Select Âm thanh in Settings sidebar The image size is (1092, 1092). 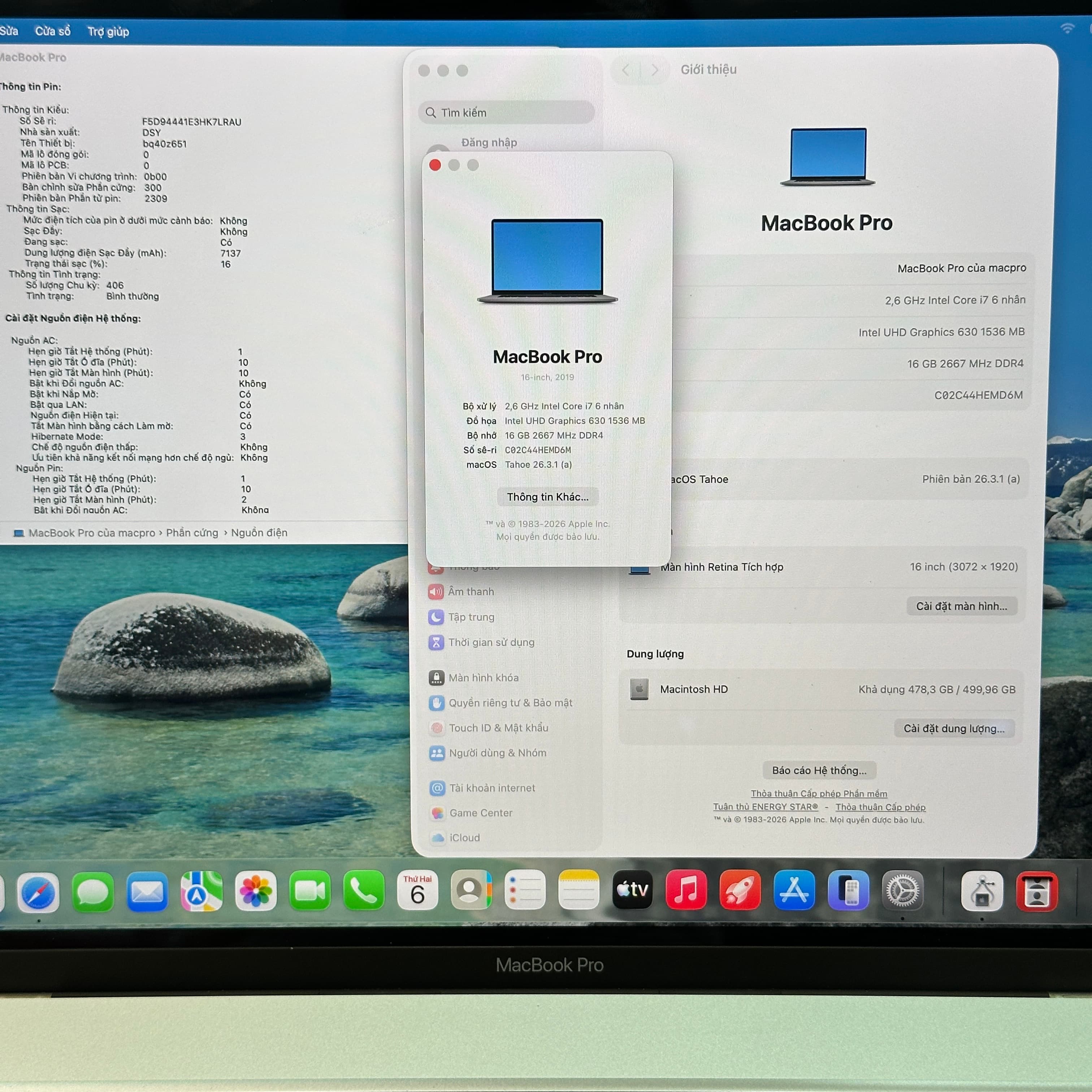click(x=471, y=592)
